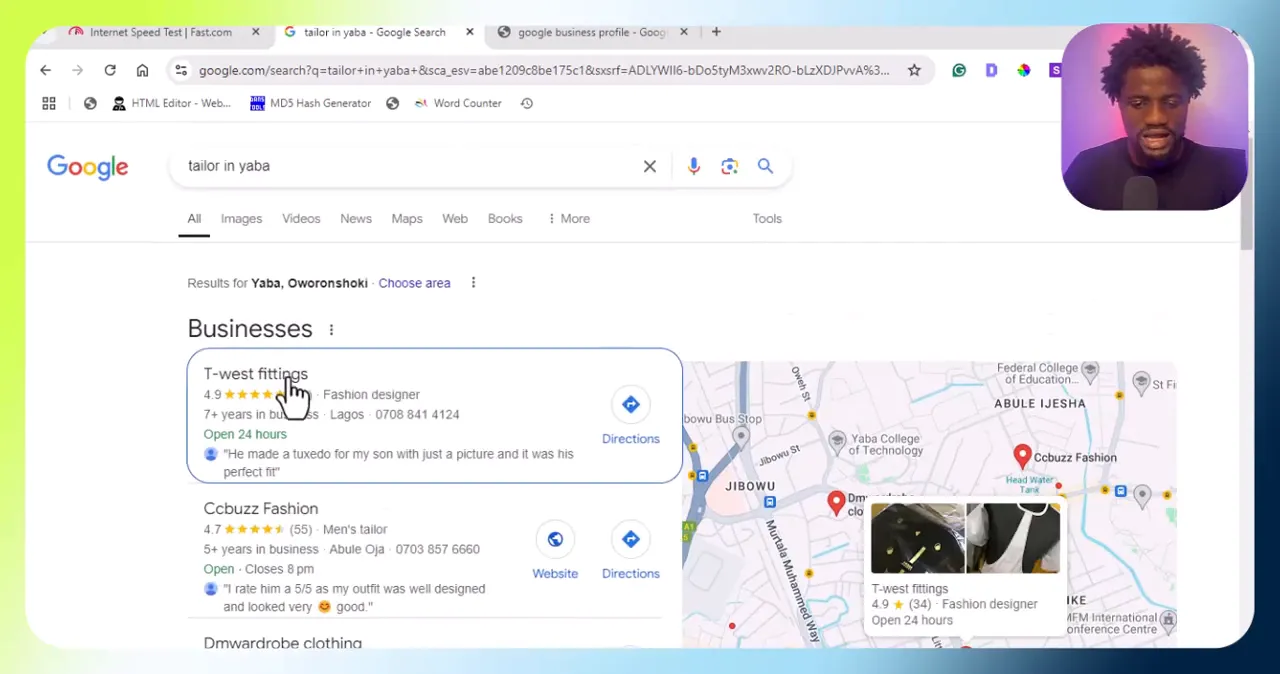Submit search with magnifying glass
The image size is (1280, 674).
765,166
